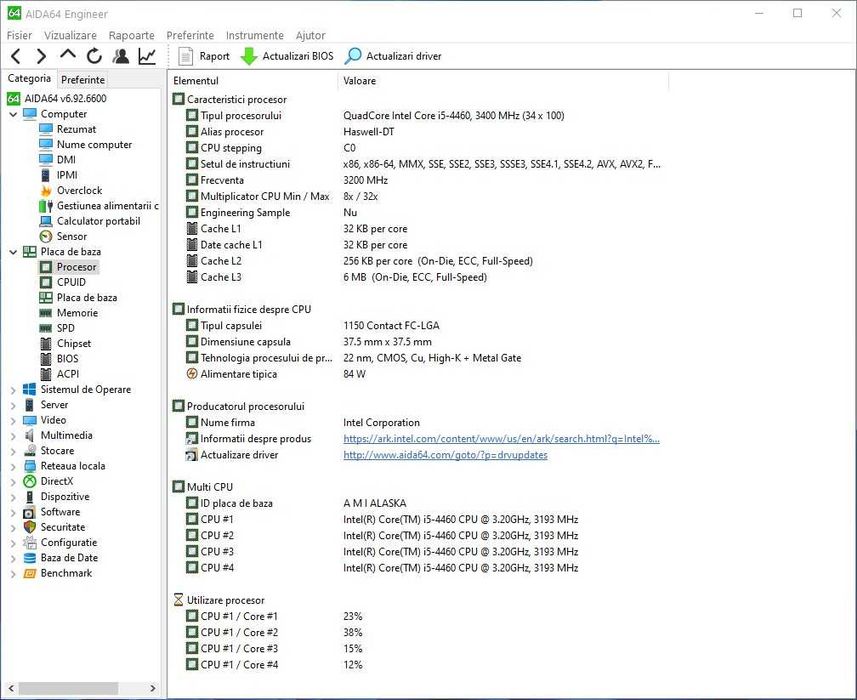
Task: Click the Raport toolbar button
Action: tap(204, 56)
